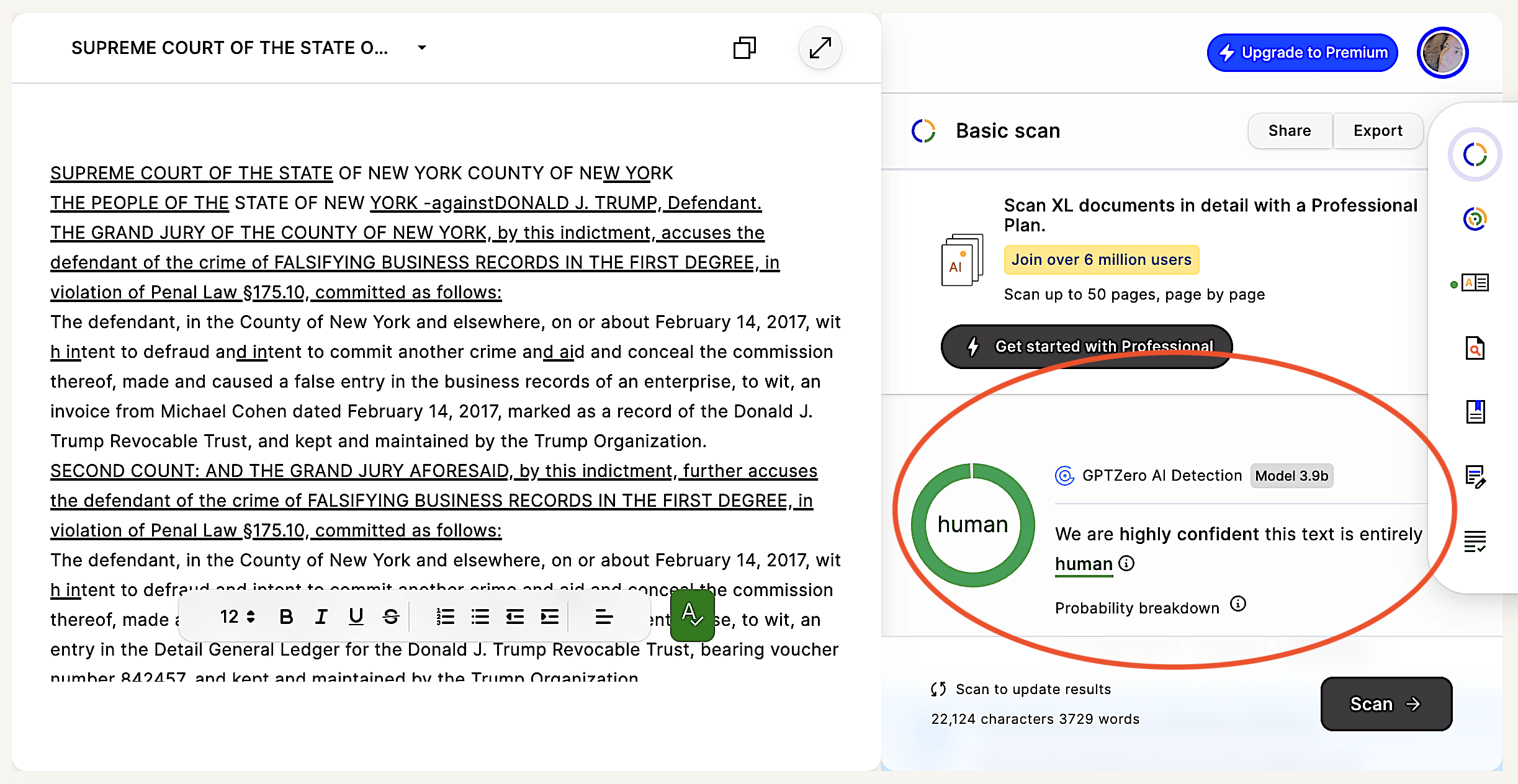The width and height of the screenshot is (1518, 784).
Task: Open the user profile avatar
Action: (x=1442, y=53)
